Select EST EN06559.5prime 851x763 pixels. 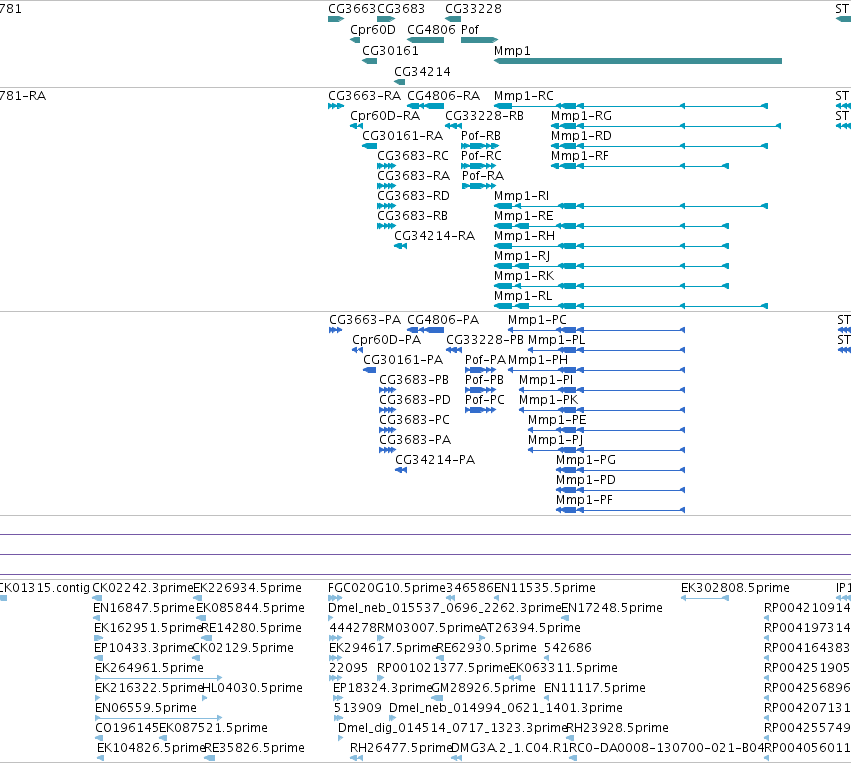click(x=158, y=718)
